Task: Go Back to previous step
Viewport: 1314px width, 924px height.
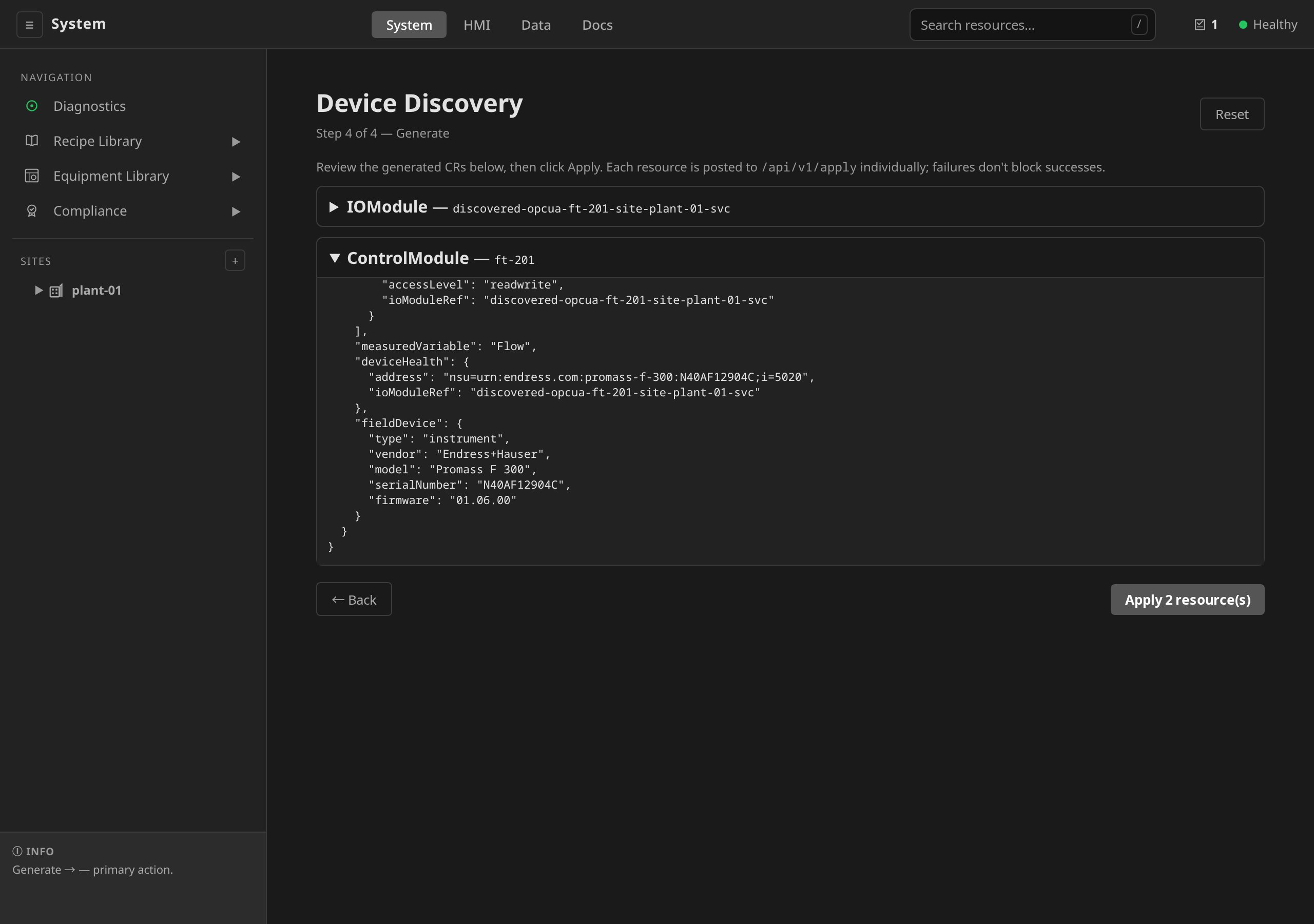Action: coord(354,600)
